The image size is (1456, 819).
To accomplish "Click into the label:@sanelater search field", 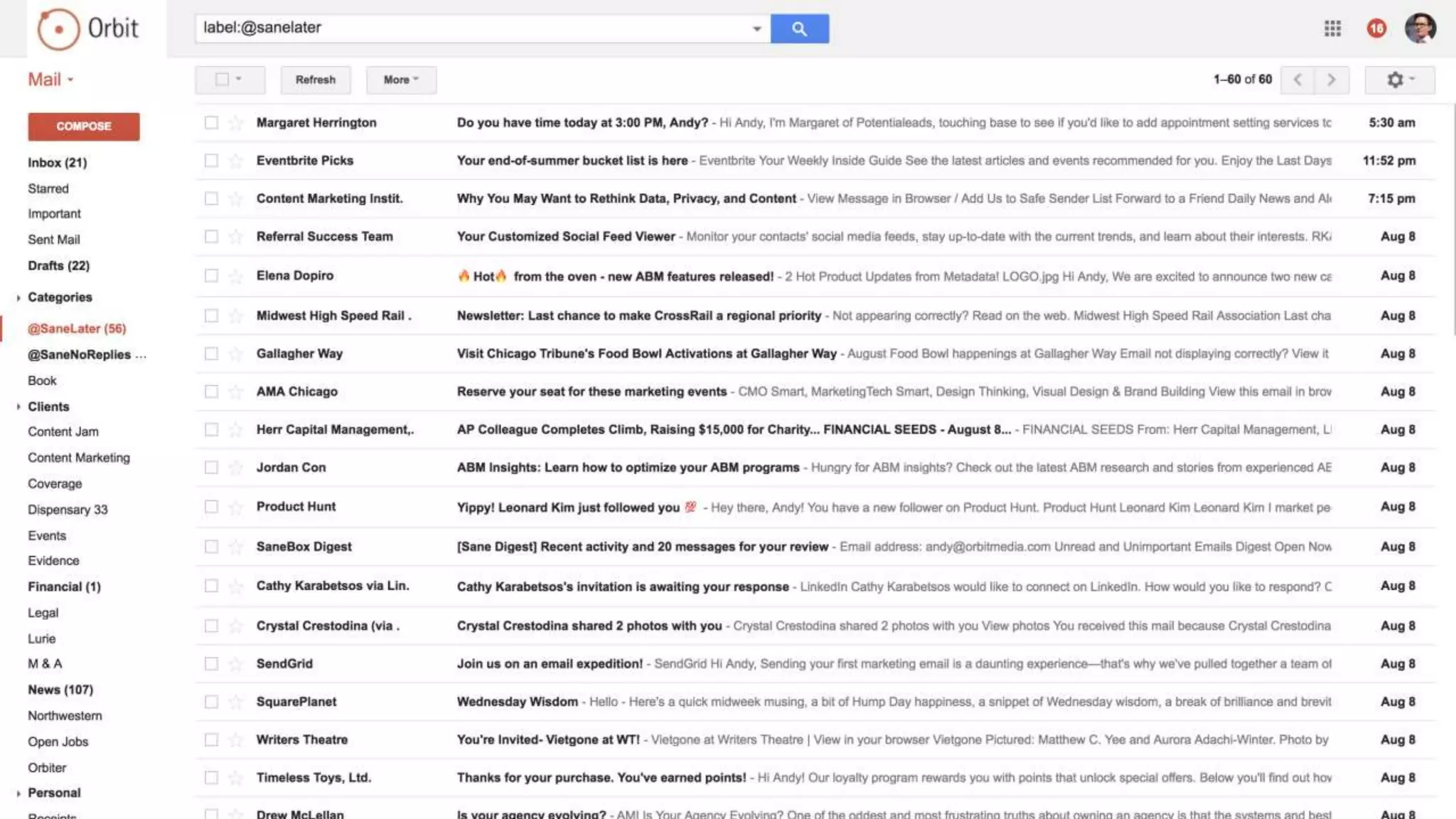I will coord(469,28).
